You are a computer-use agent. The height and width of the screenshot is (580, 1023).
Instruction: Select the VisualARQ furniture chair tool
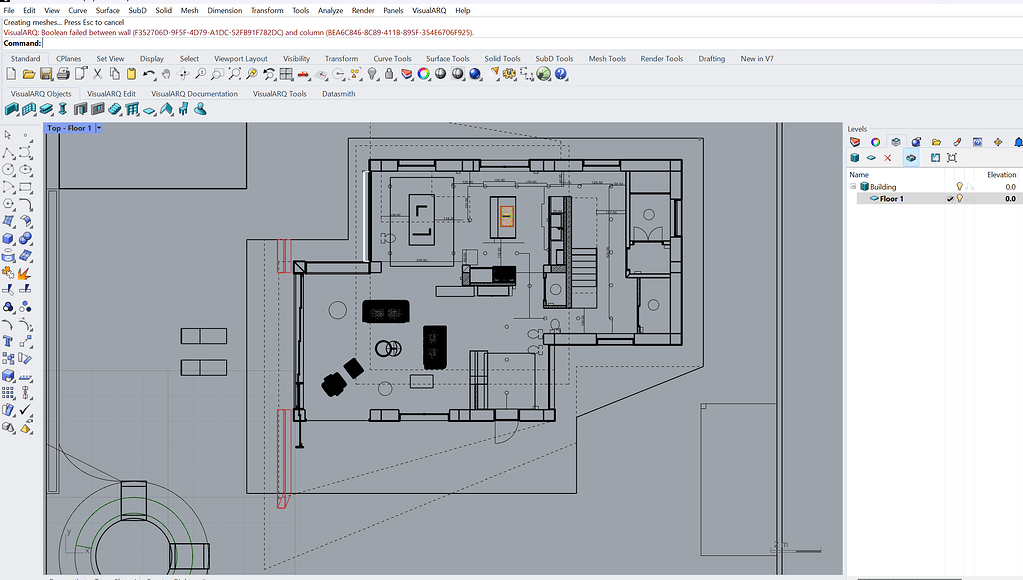click(x=184, y=110)
